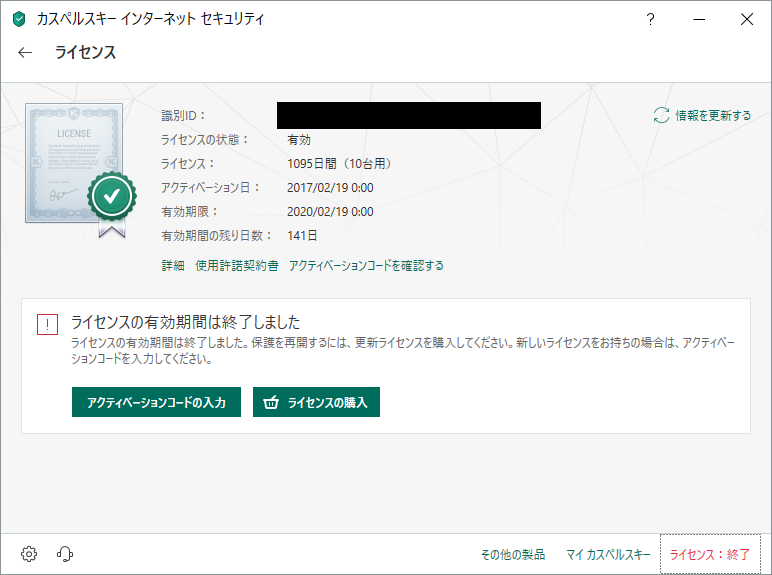The width and height of the screenshot is (772, 575).
Task: Click the Kaspersky shield logo in title bar
Action: [19, 19]
